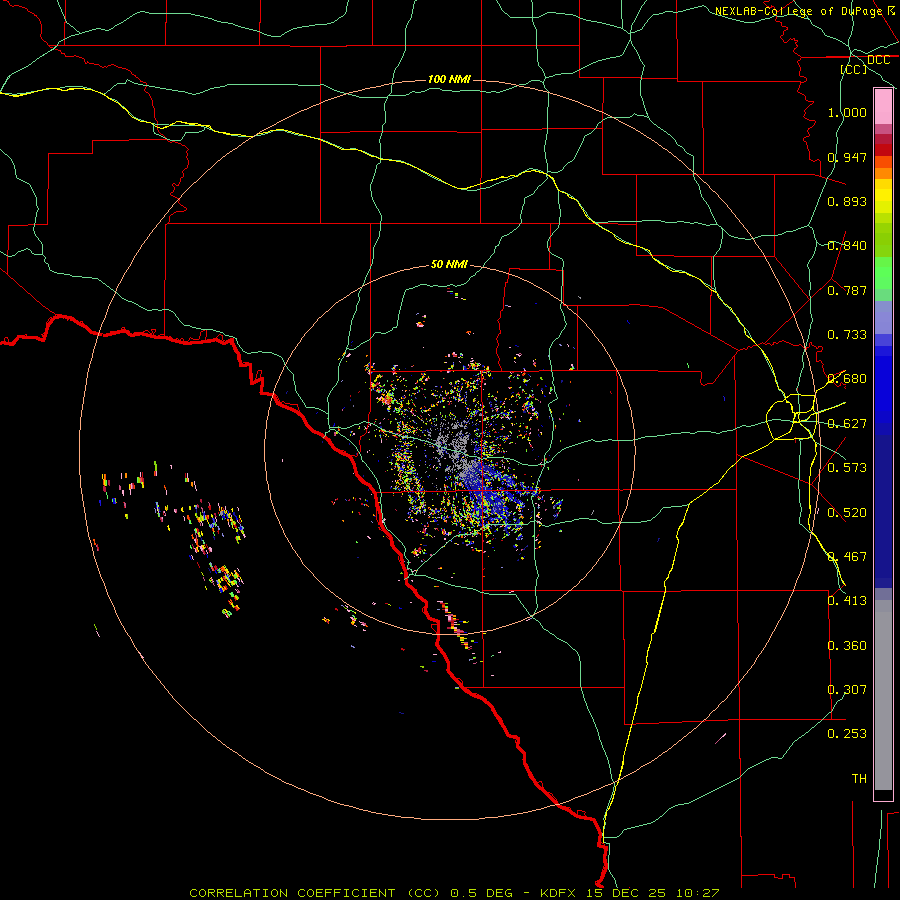
Task: Click the 0.307 legend value
Action: [x=847, y=690]
